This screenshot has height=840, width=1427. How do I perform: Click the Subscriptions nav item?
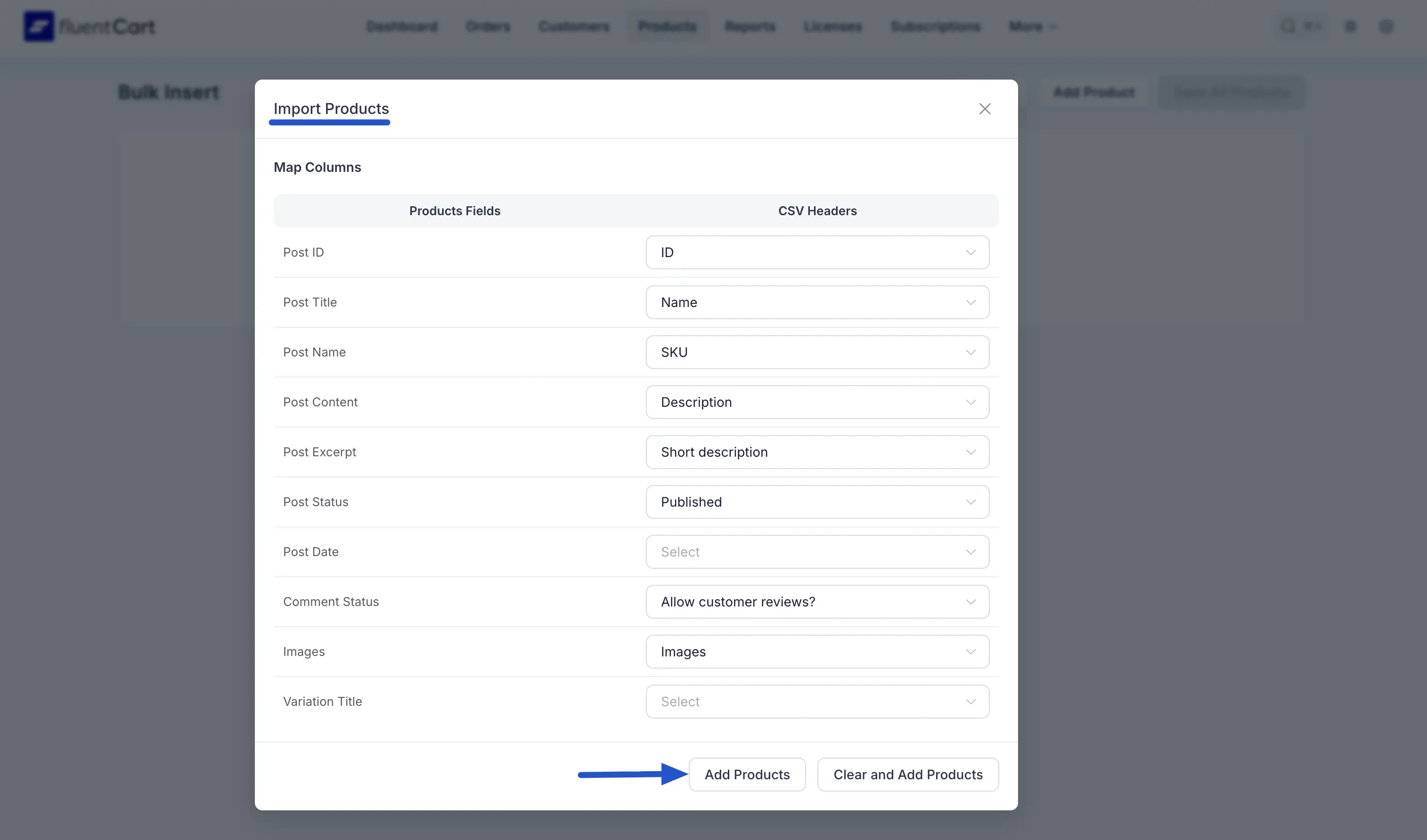coord(935,26)
